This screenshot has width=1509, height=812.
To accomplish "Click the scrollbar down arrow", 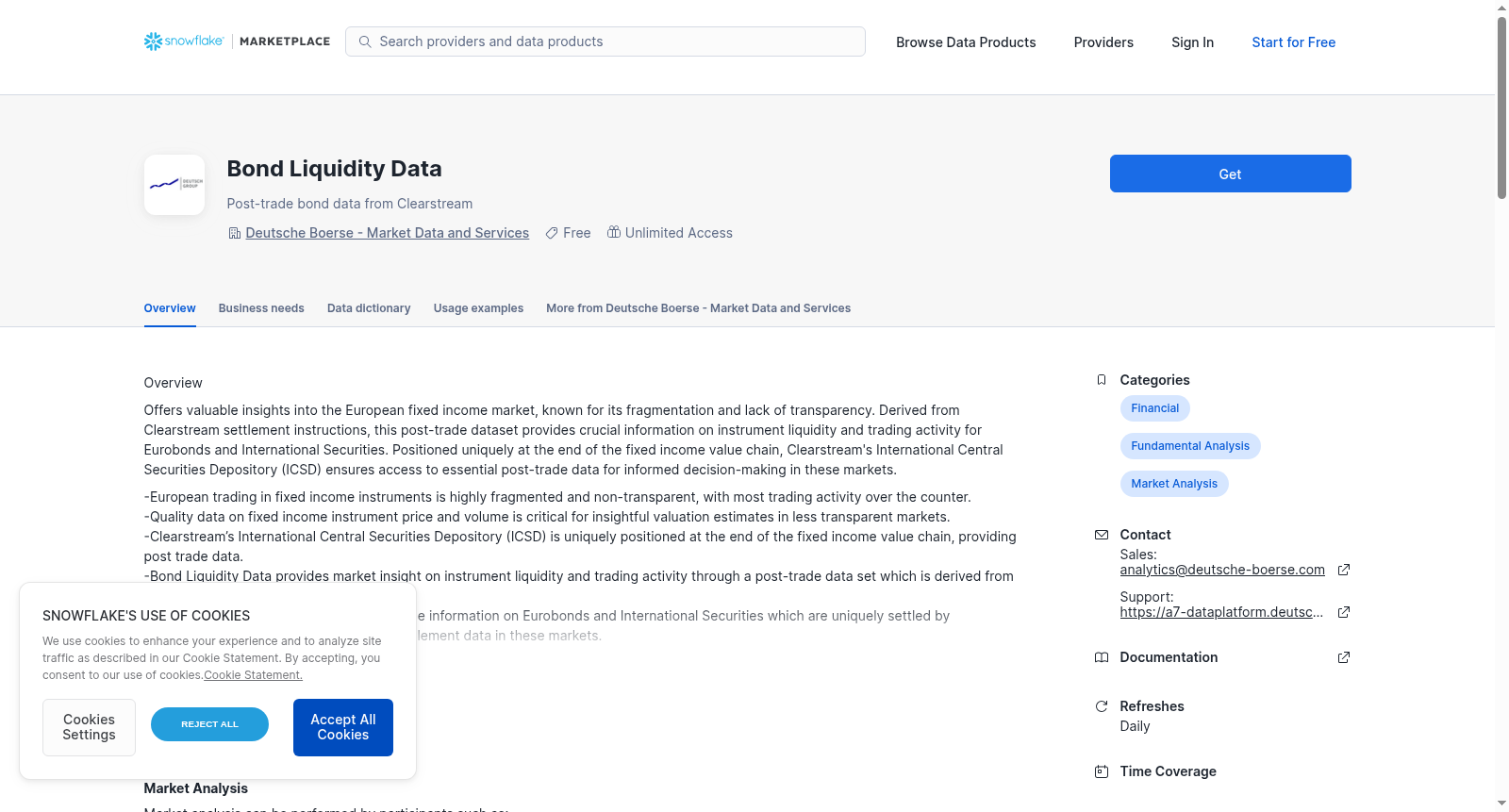I will pyautogui.click(x=1501, y=804).
